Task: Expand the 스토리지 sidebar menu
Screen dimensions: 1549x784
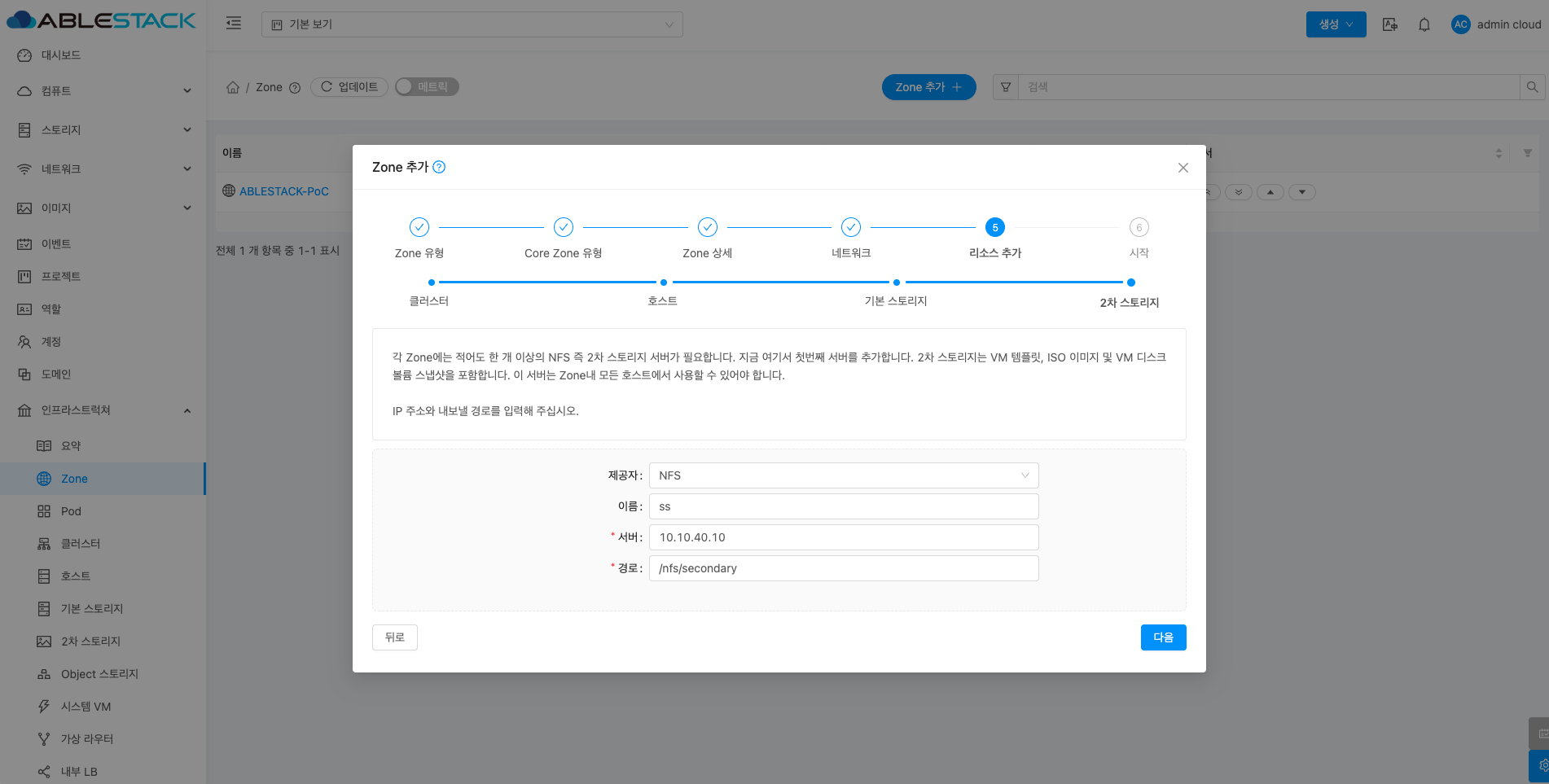Action: tap(103, 130)
